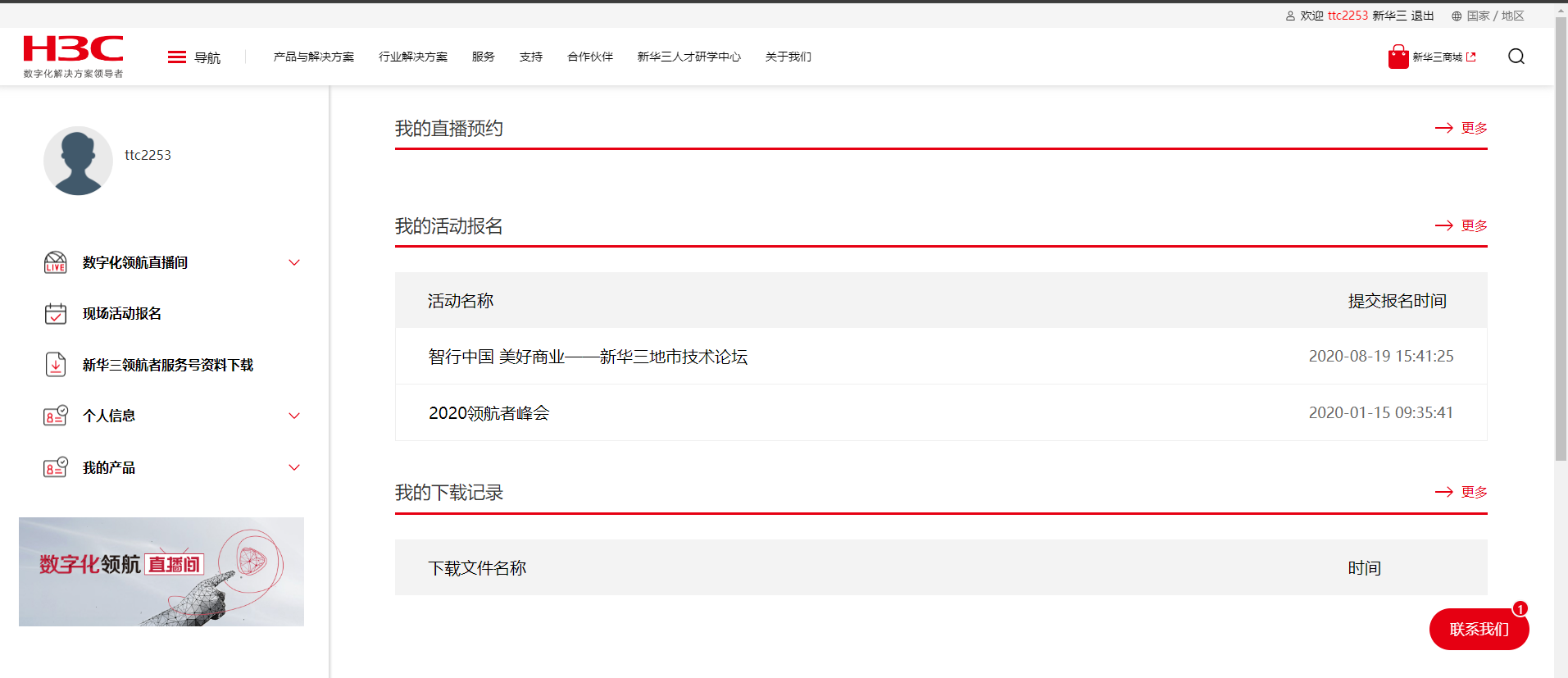Click the 我的直播预约 section heading
1568x678 pixels.
click(449, 129)
